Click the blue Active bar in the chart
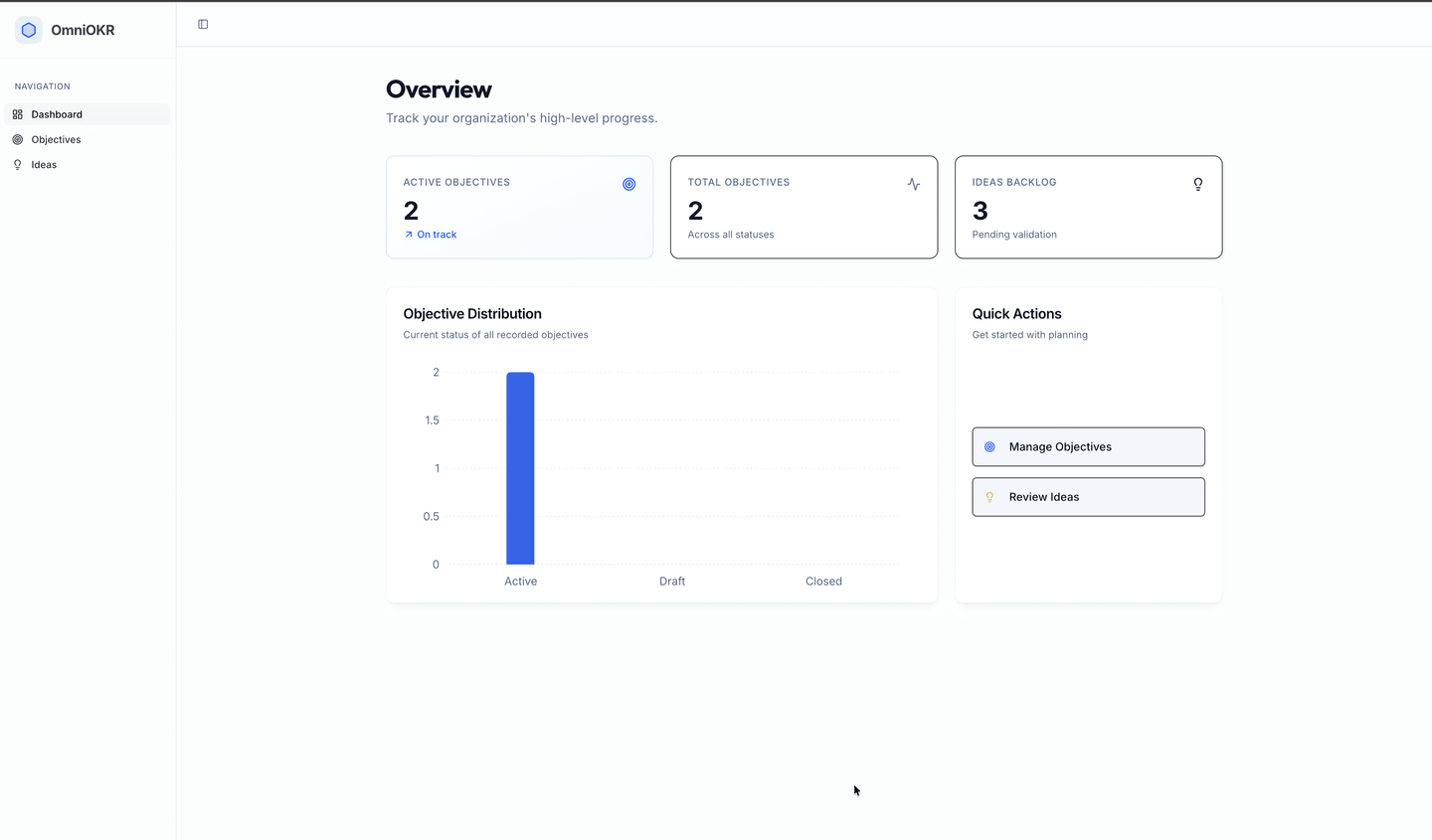Screen dimensions: 1432x840 (520, 467)
